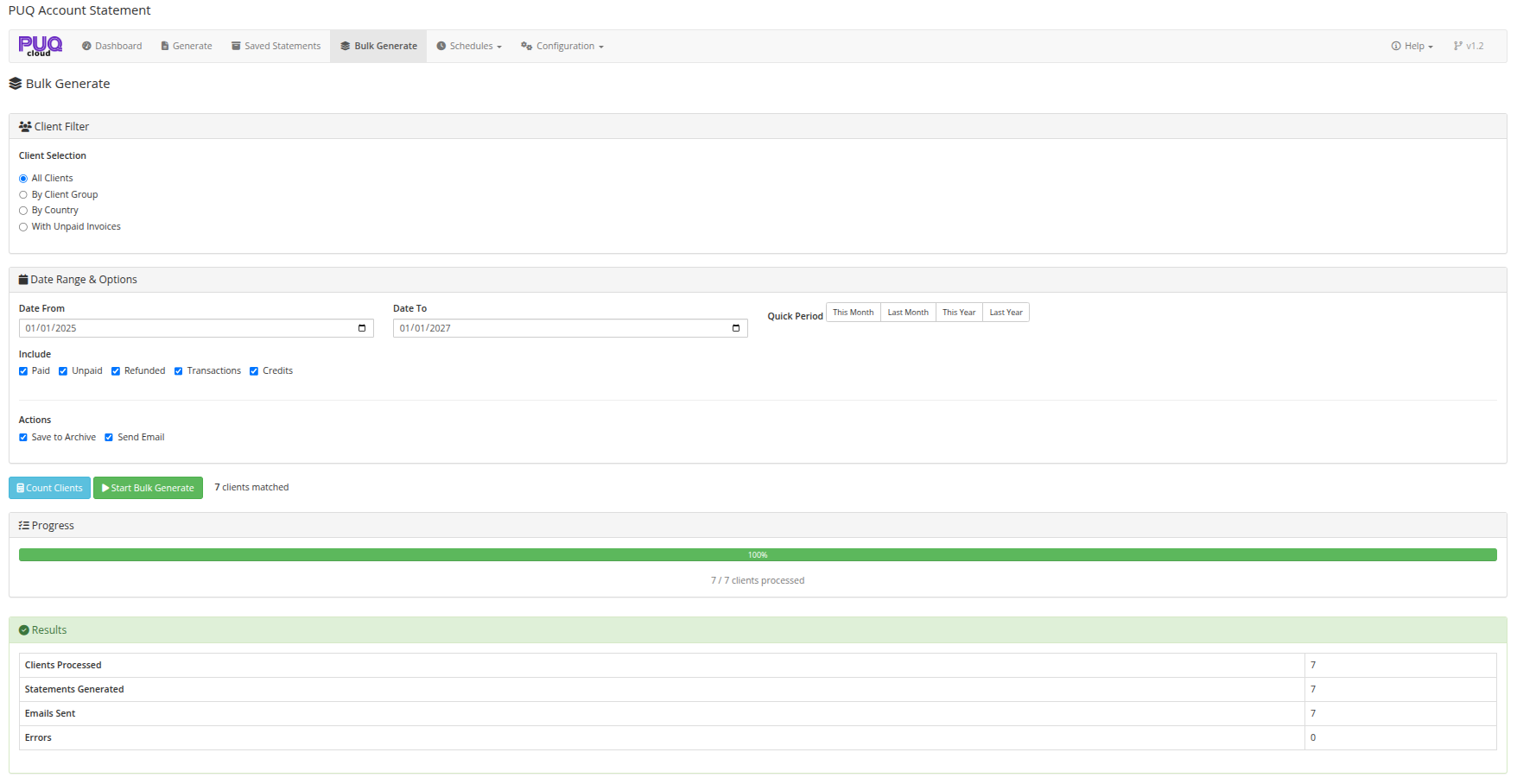Click the version branch icon beside v1.2
The height and width of the screenshot is (784, 1517).
click(1458, 47)
